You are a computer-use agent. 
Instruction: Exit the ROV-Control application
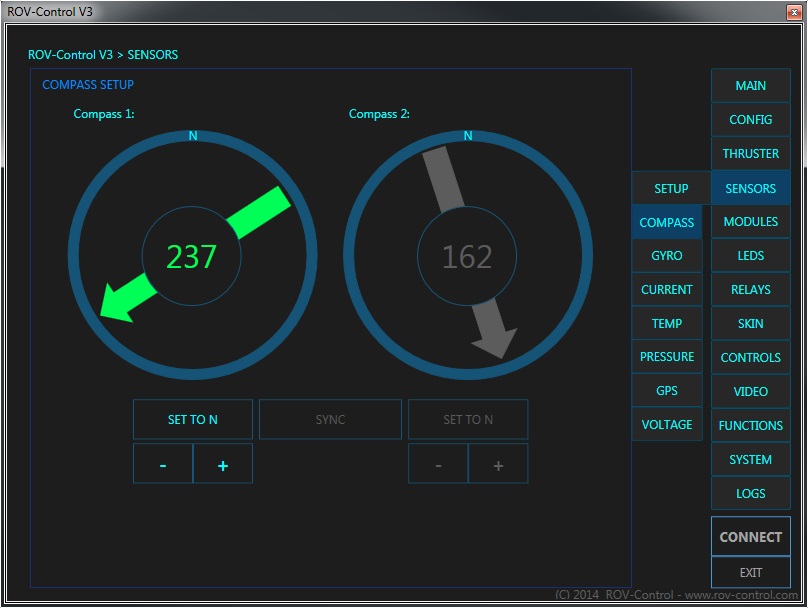click(750, 572)
